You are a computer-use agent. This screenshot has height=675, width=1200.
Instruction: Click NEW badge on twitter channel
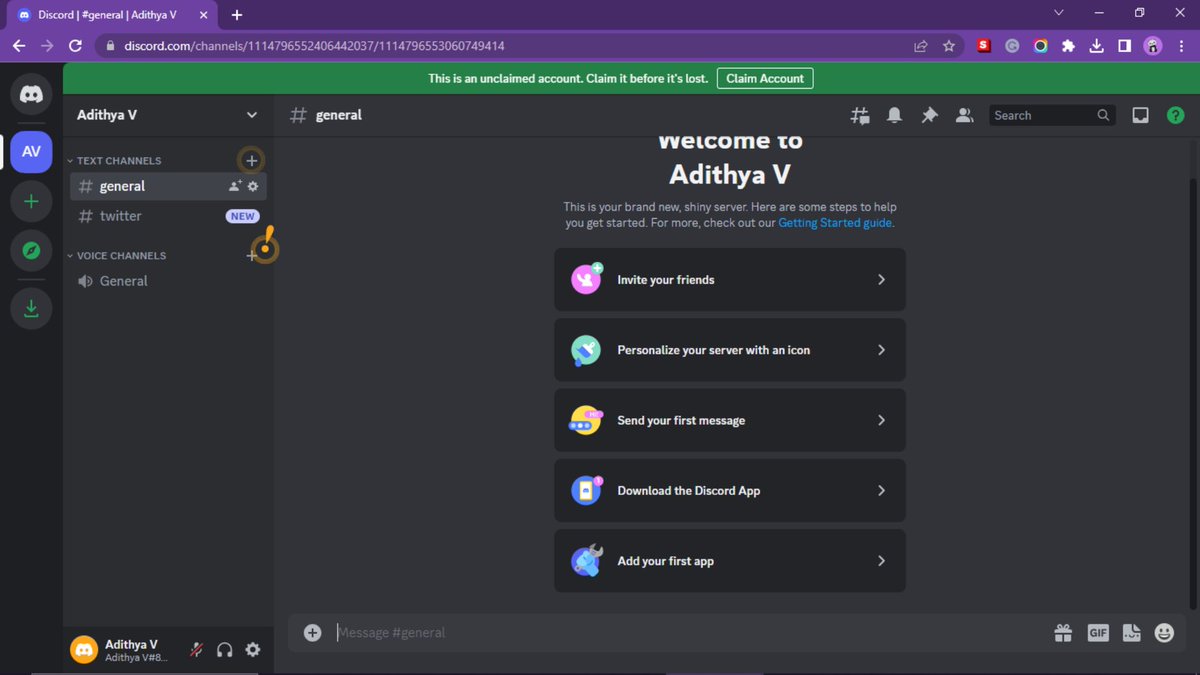pyautogui.click(x=242, y=216)
